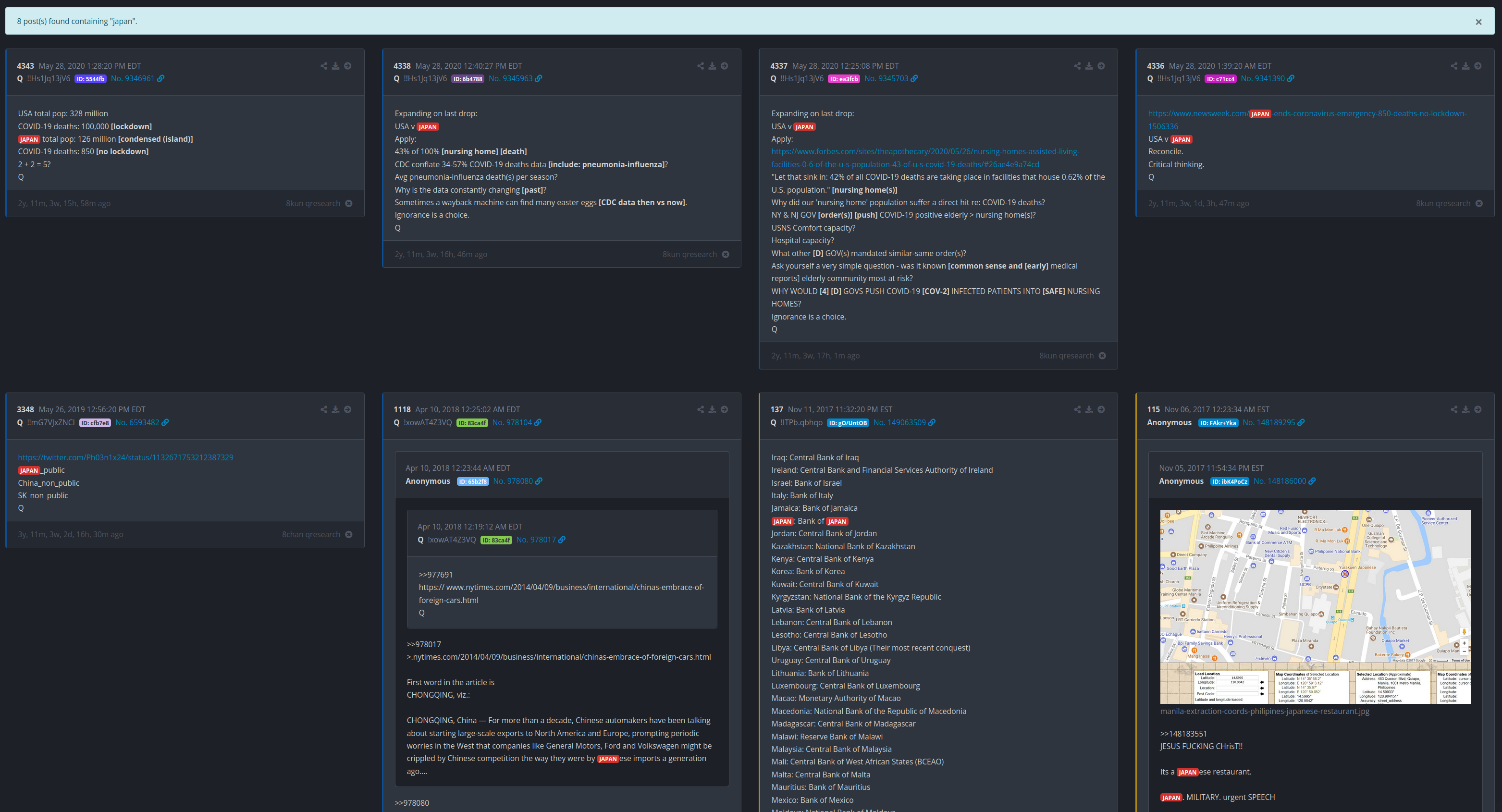The height and width of the screenshot is (812, 1502).
Task: Click the '>>148183551' reply reference
Action: (x=1183, y=734)
